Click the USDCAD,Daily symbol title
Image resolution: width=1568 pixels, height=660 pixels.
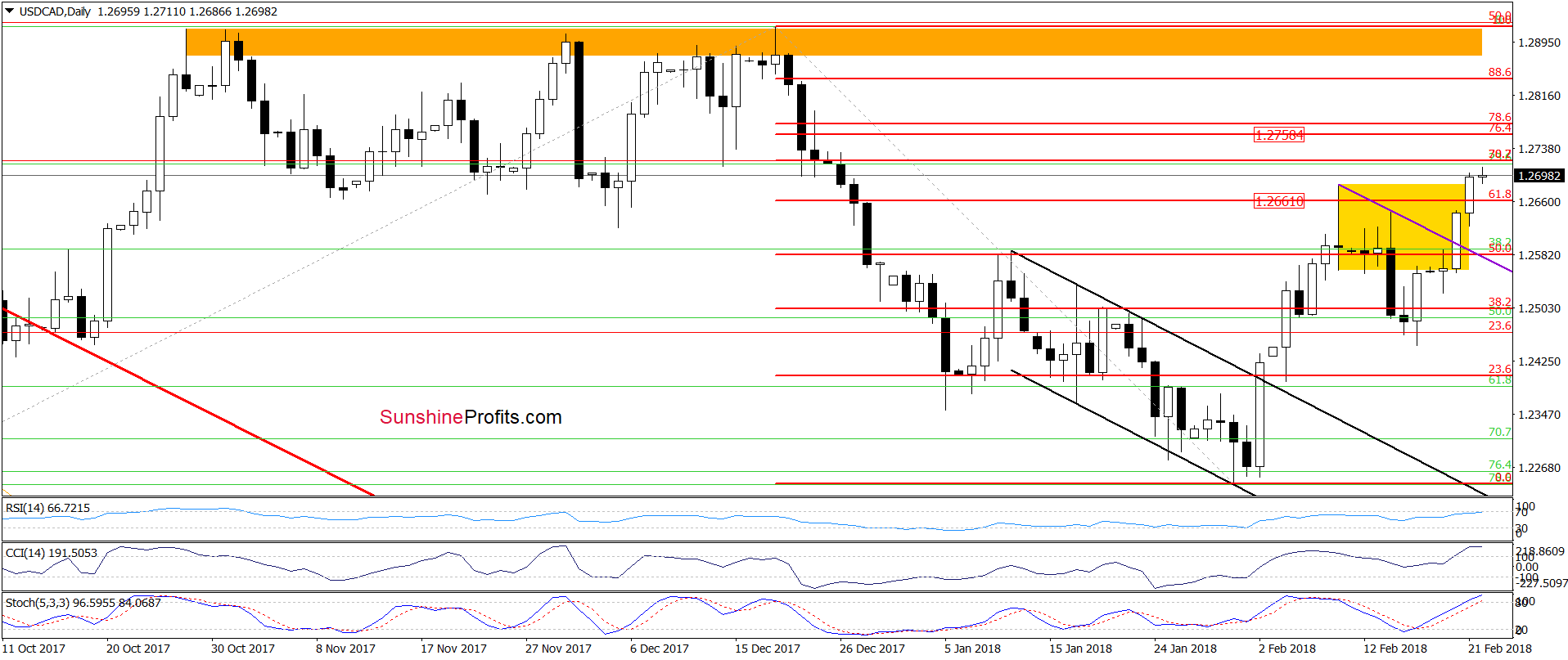(x=55, y=11)
